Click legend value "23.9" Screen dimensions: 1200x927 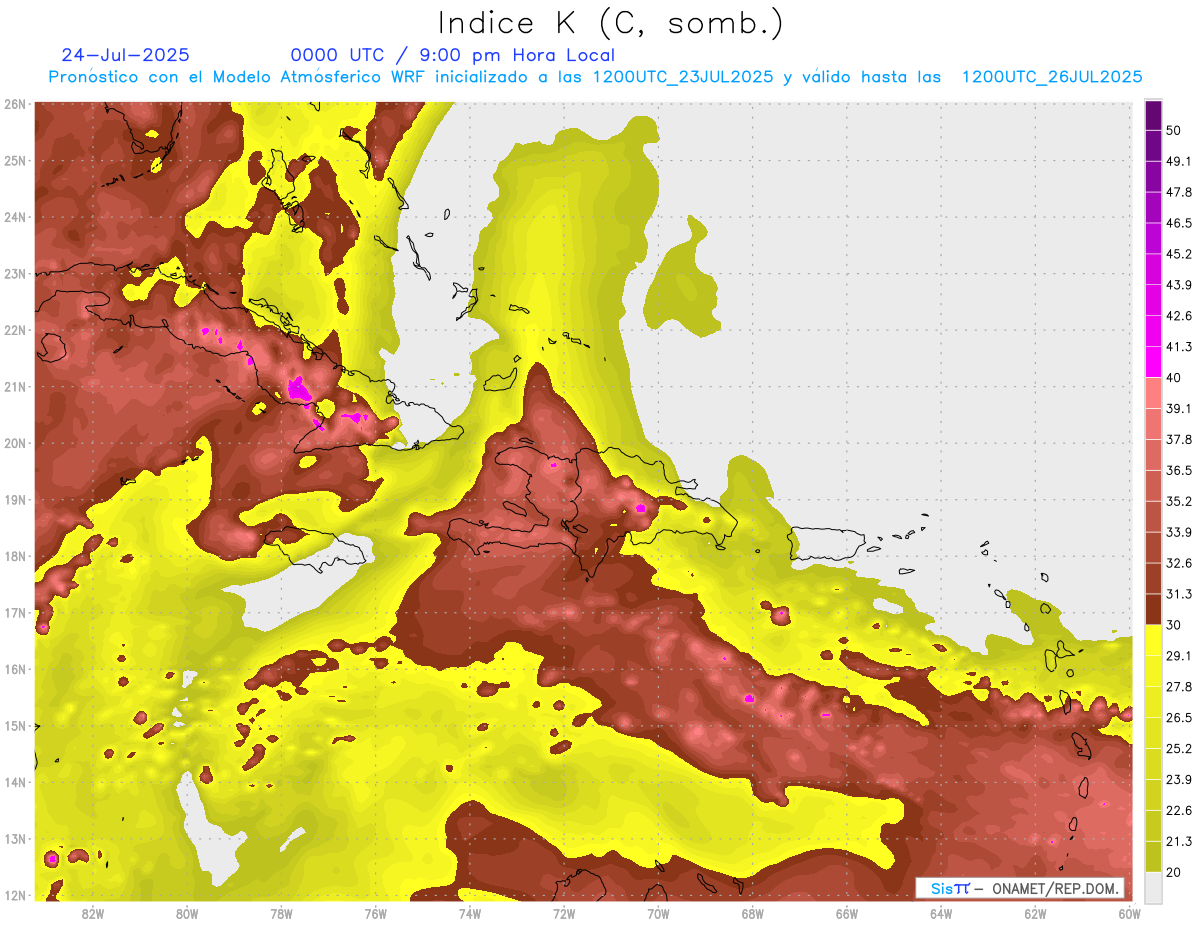pos(1179,780)
